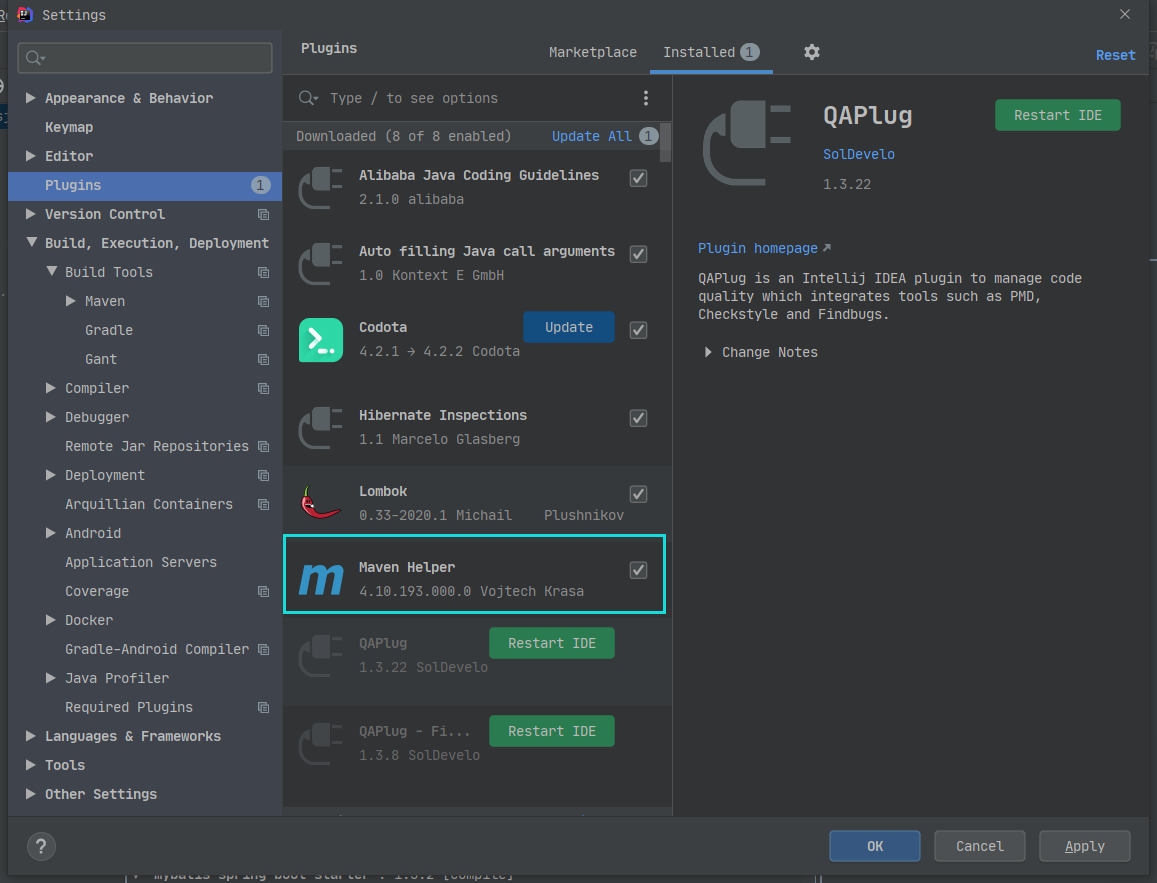
Task: Select the Installed tab
Action: (x=711, y=52)
